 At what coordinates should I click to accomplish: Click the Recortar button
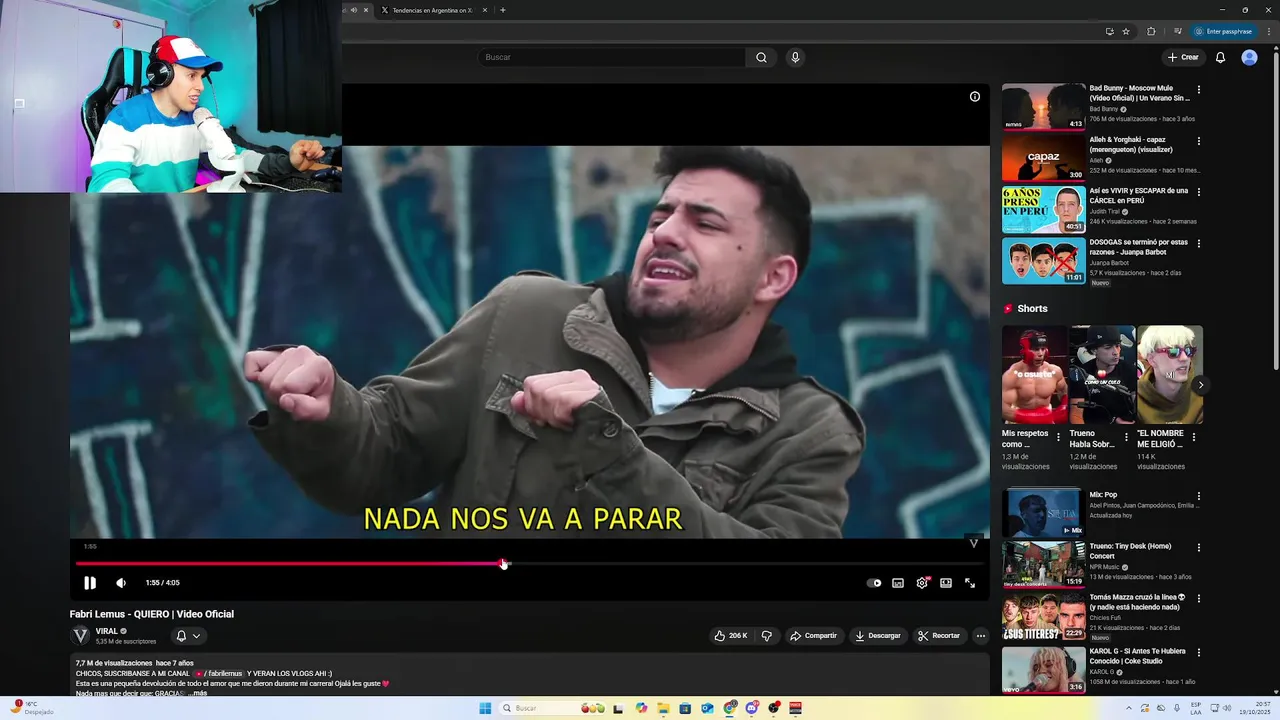click(939, 636)
